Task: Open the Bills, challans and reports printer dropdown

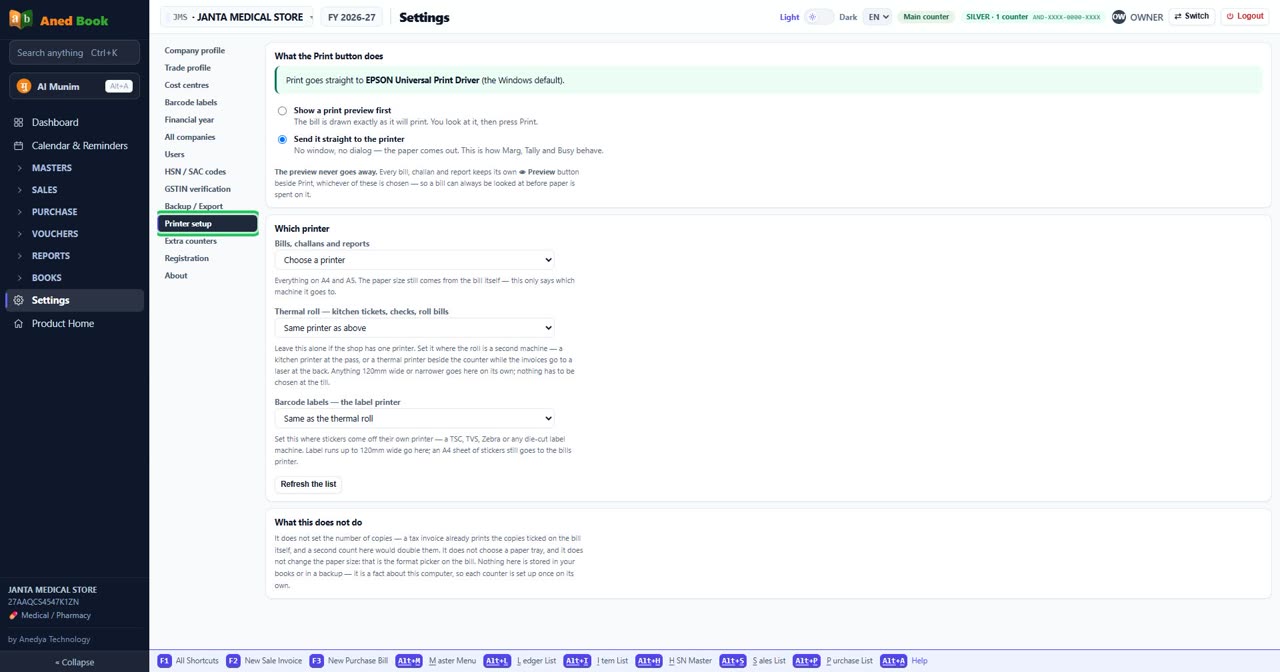Action: pyautogui.click(x=414, y=260)
